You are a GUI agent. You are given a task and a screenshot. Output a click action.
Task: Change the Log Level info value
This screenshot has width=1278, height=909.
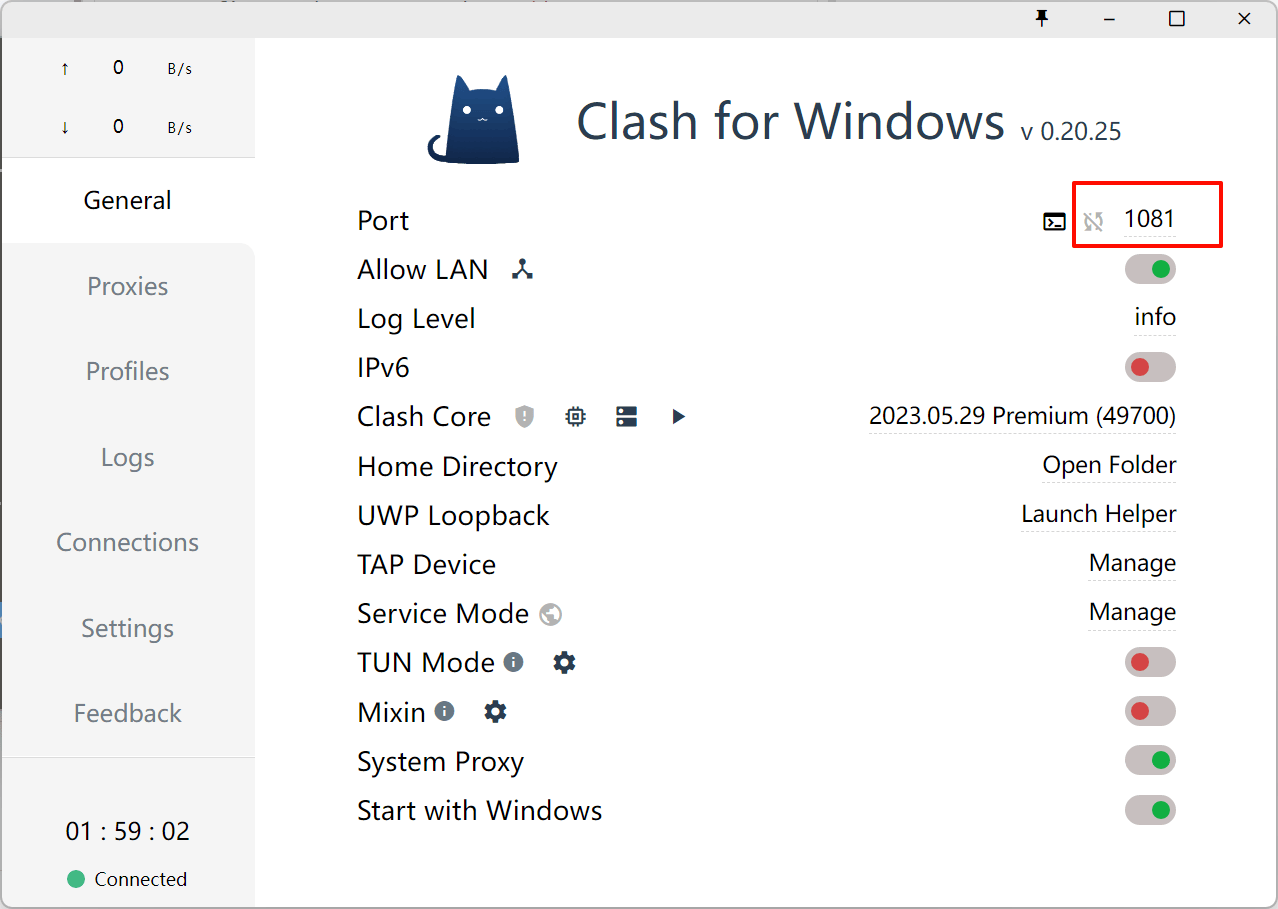[1155, 318]
